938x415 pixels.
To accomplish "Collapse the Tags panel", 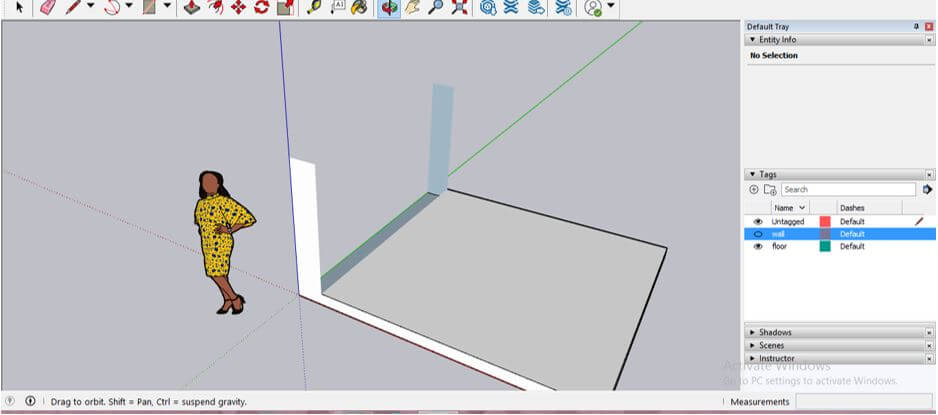I will pyautogui.click(x=753, y=175).
